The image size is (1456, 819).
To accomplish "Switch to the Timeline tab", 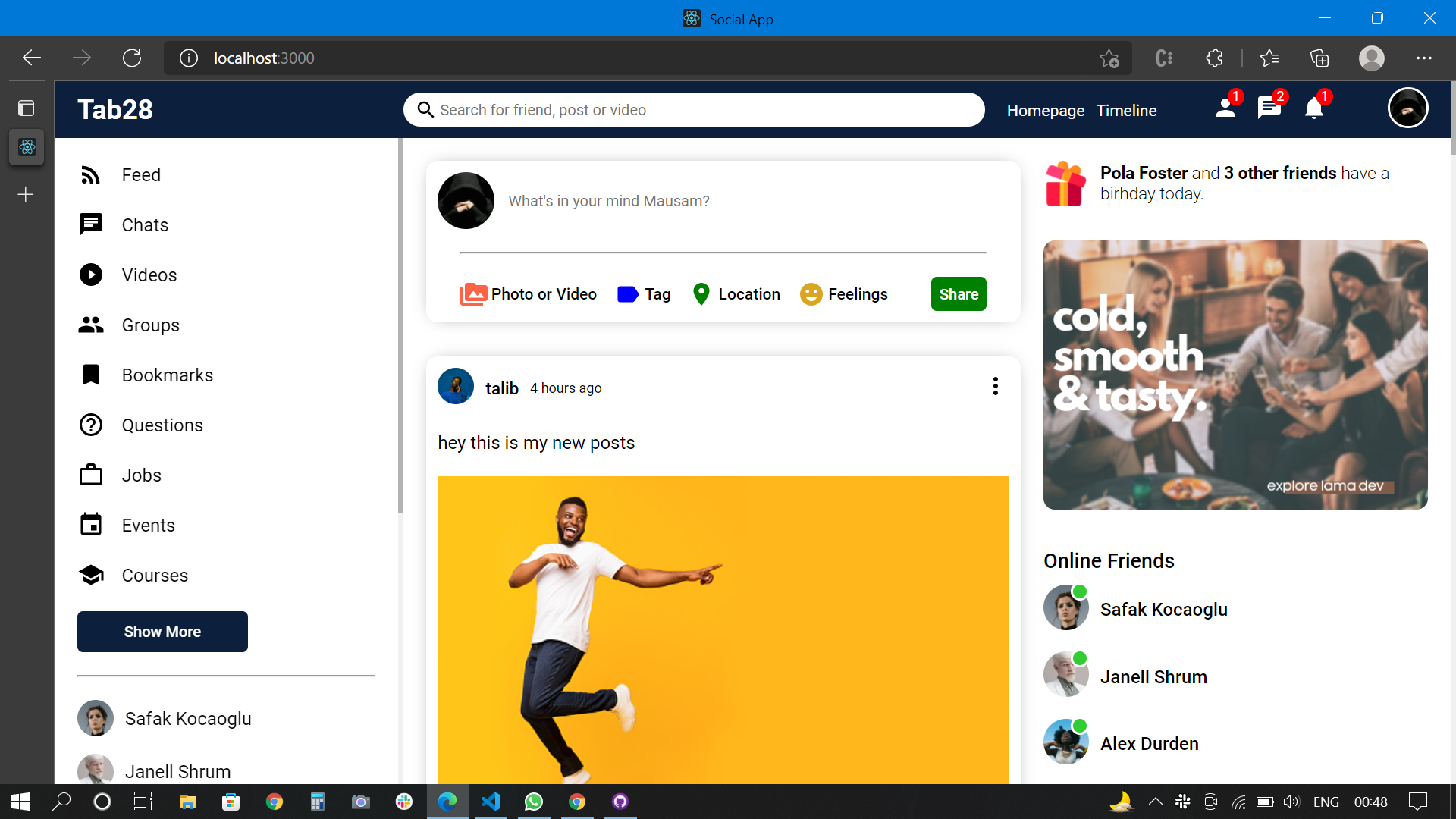I will tap(1126, 110).
